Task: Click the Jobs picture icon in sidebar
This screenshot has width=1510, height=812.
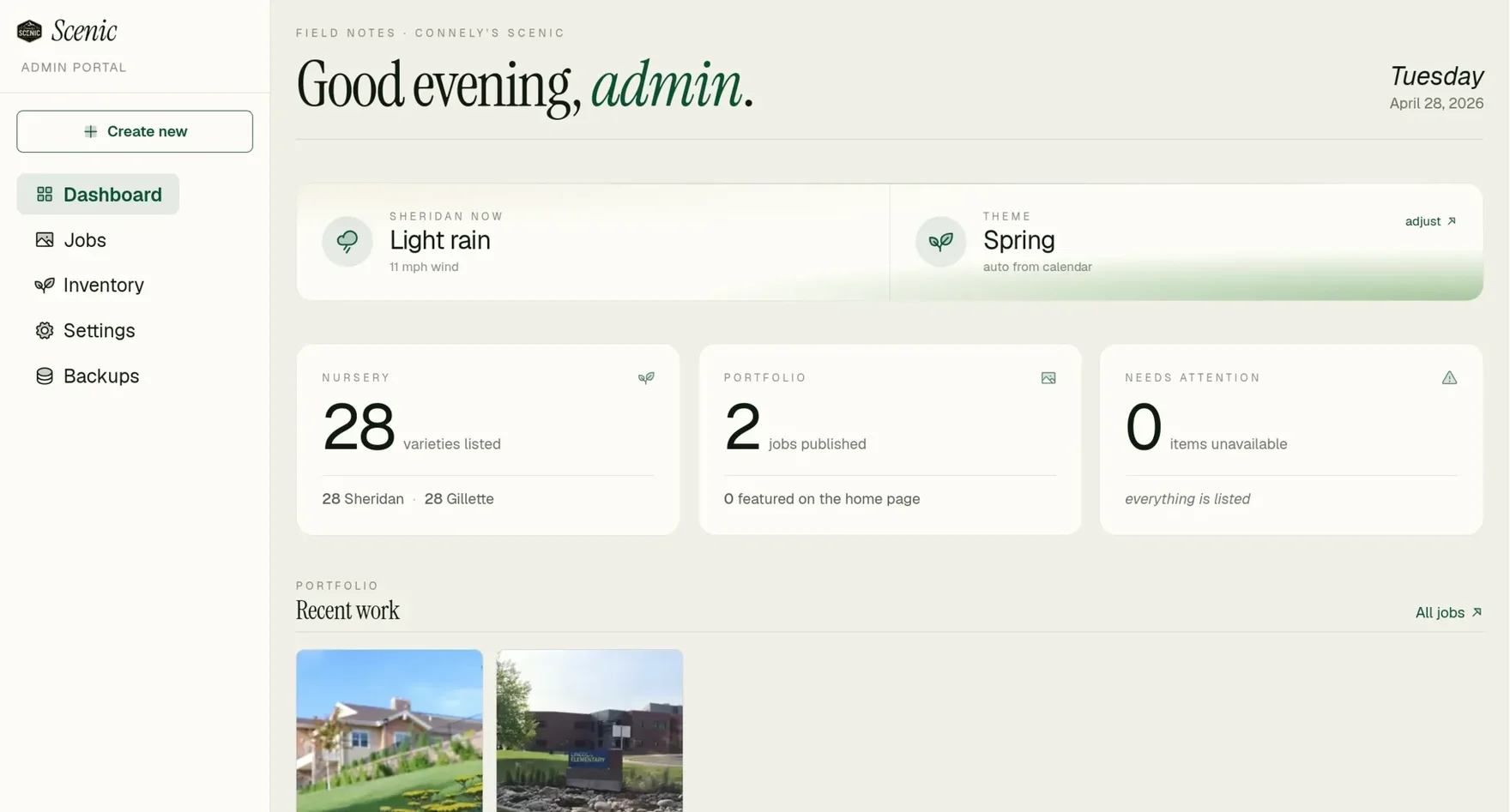Action: point(45,240)
